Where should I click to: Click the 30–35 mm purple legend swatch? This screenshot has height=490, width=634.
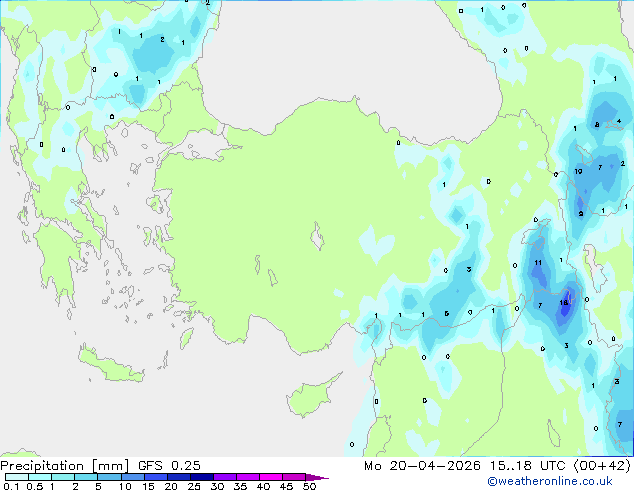[224, 477]
